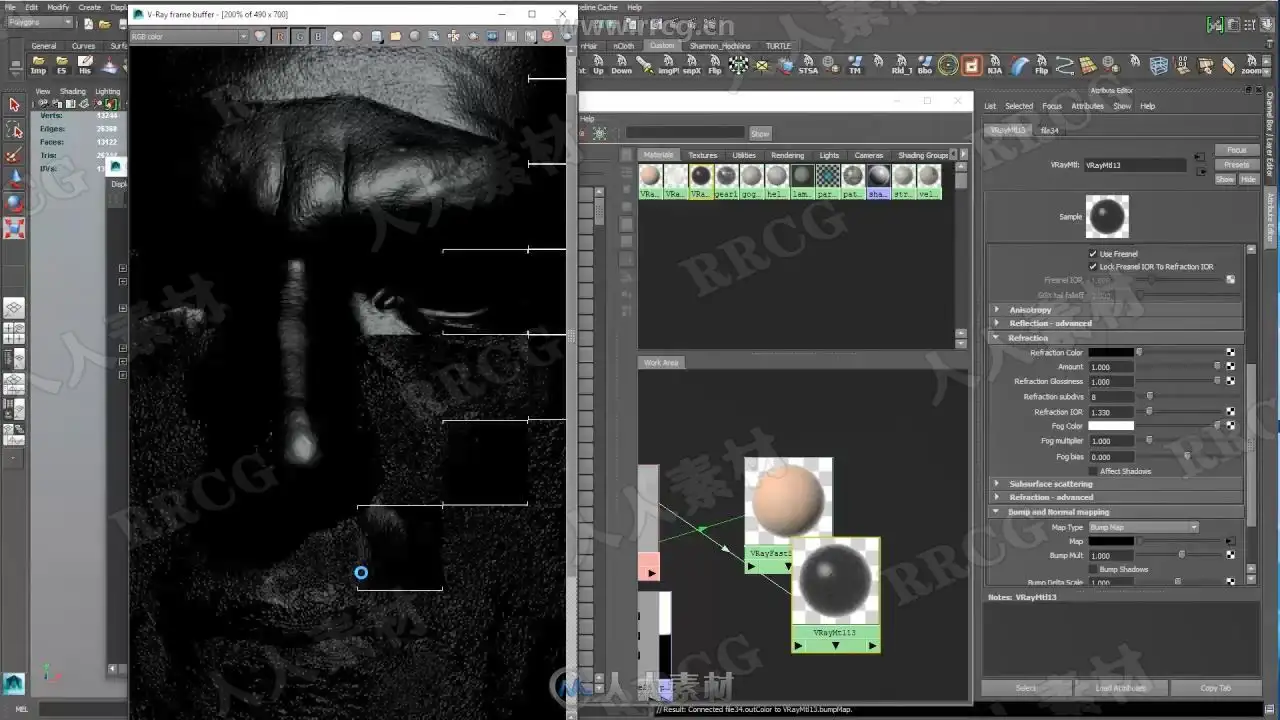1280x720 pixels.
Task: Open the RGB color channel dropdown
Action: tap(189, 36)
